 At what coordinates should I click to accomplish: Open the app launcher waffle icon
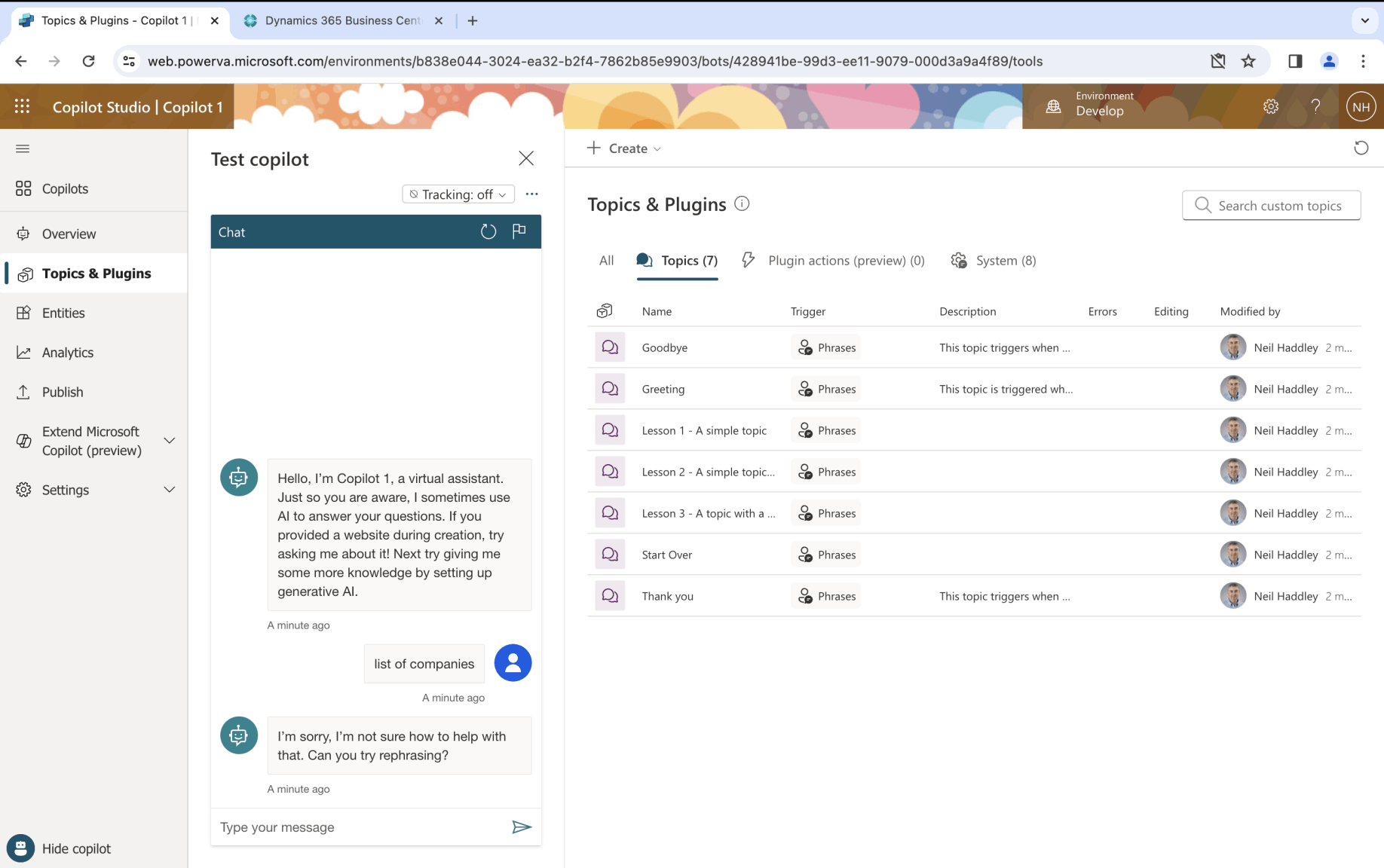click(x=23, y=107)
